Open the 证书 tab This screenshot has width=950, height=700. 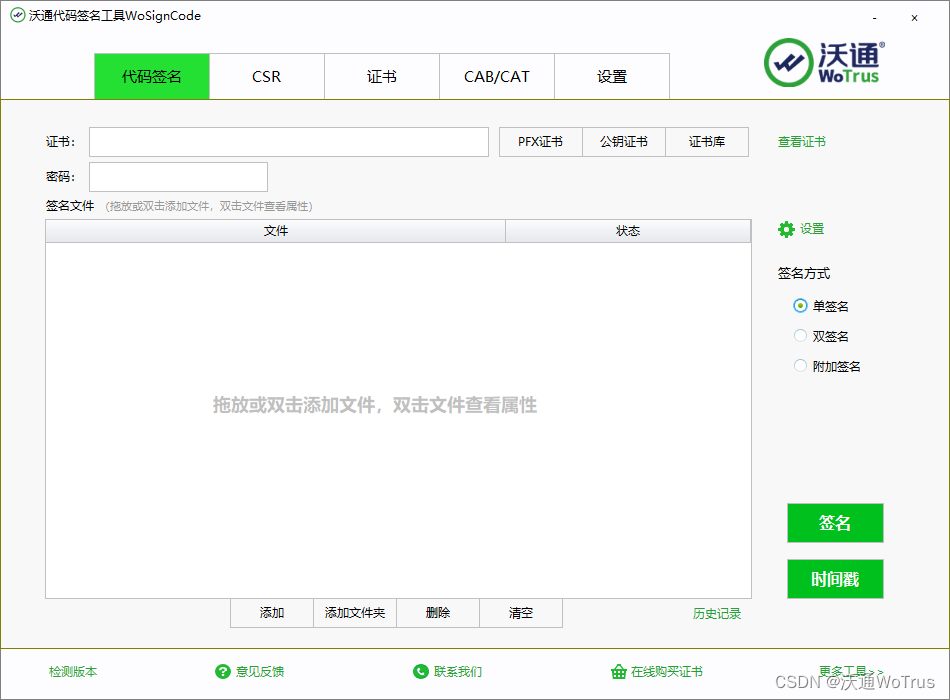point(382,76)
